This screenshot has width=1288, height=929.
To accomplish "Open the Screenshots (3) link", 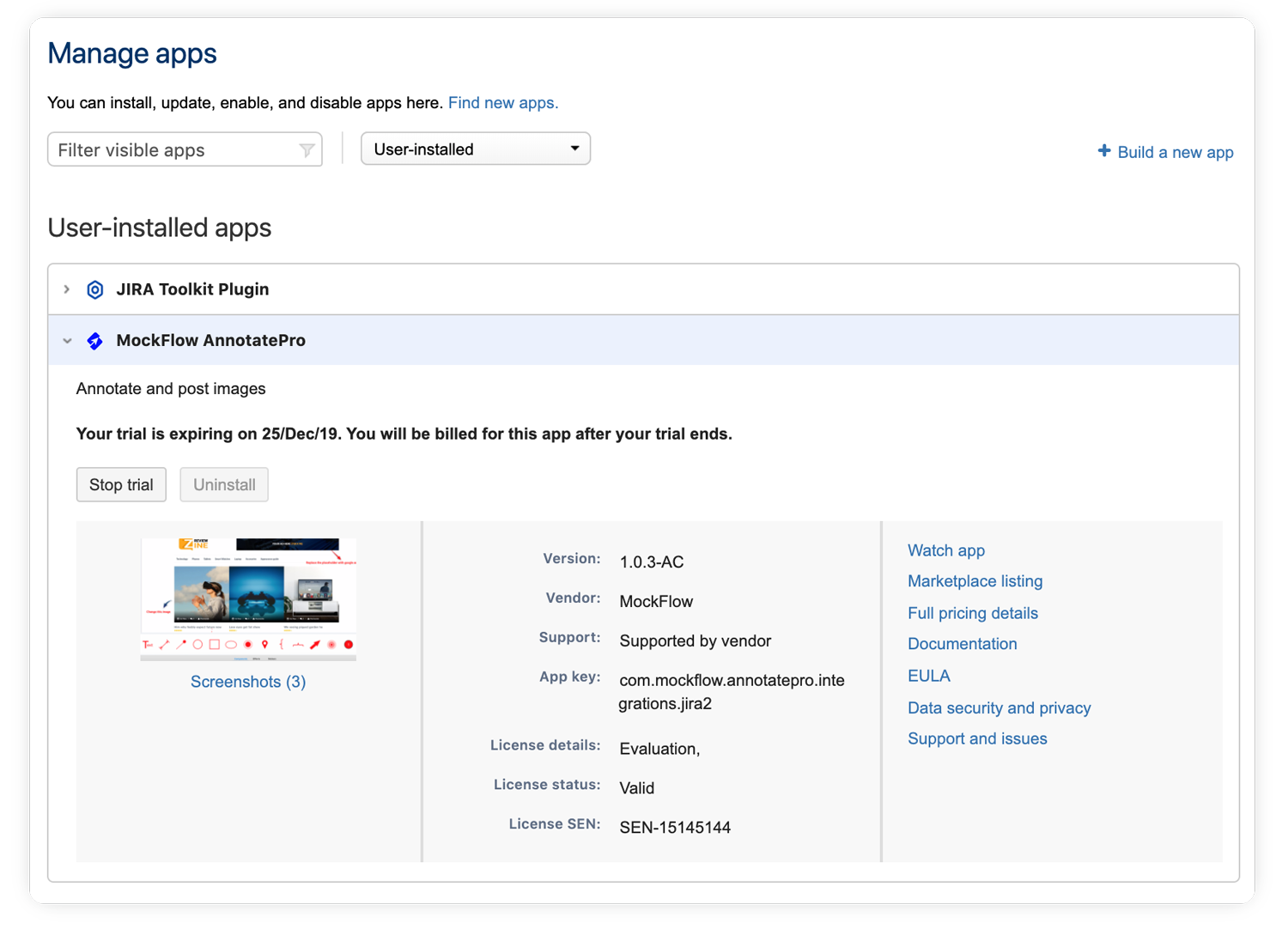I will click(x=248, y=682).
